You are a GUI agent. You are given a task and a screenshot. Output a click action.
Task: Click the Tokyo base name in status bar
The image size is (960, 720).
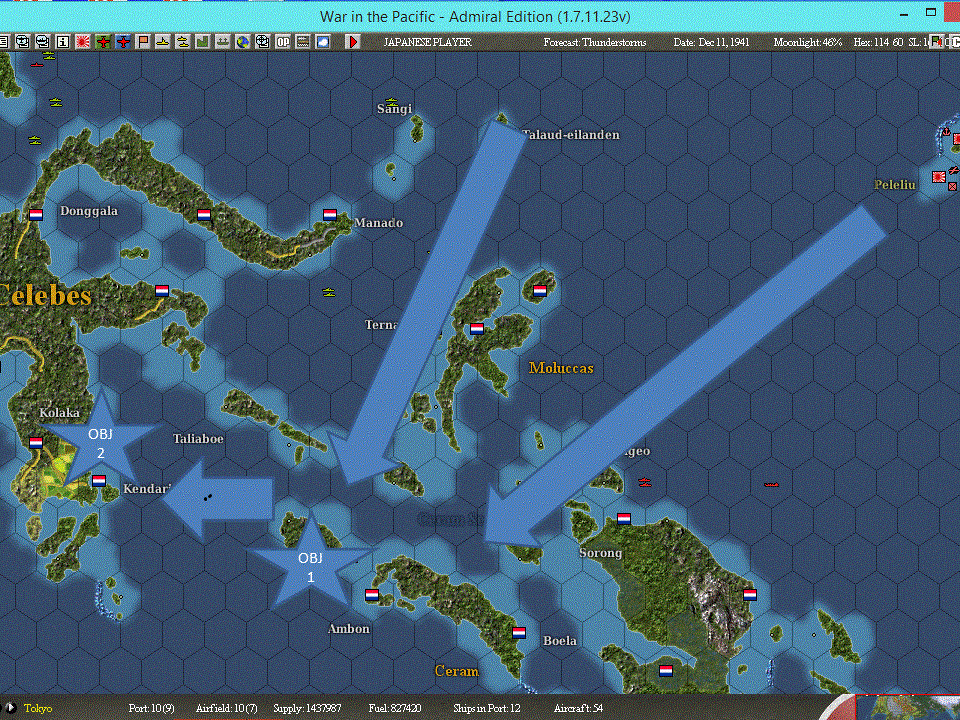tap(38, 708)
